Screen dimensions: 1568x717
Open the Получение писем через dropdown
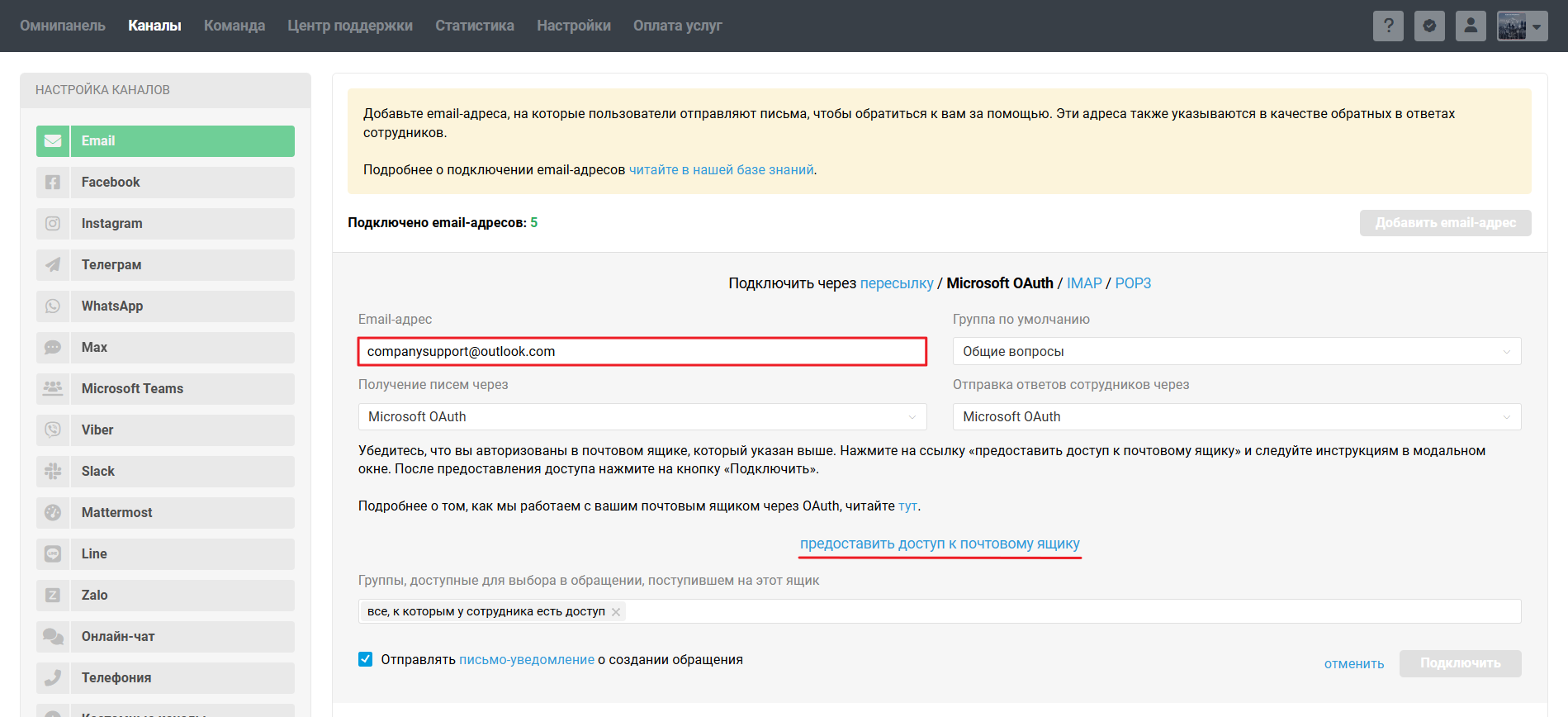pos(642,417)
